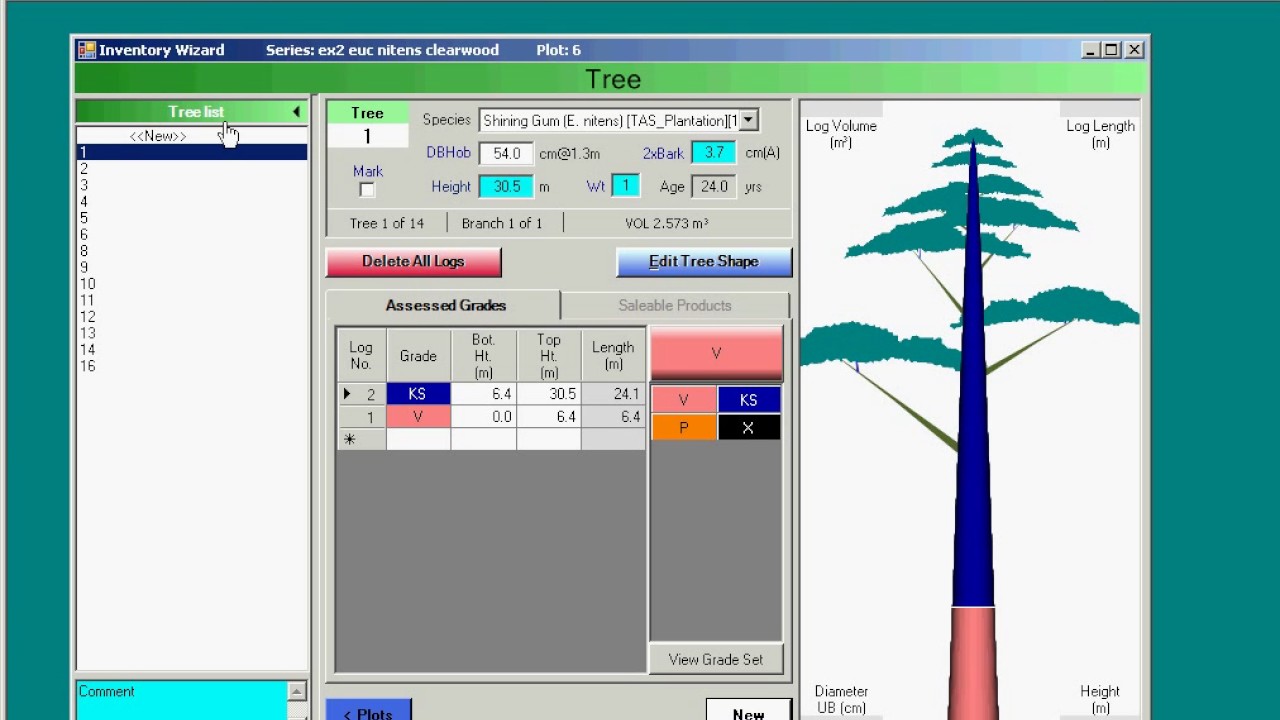
Task: Click the Edit Tree Shape button
Action: tap(704, 262)
